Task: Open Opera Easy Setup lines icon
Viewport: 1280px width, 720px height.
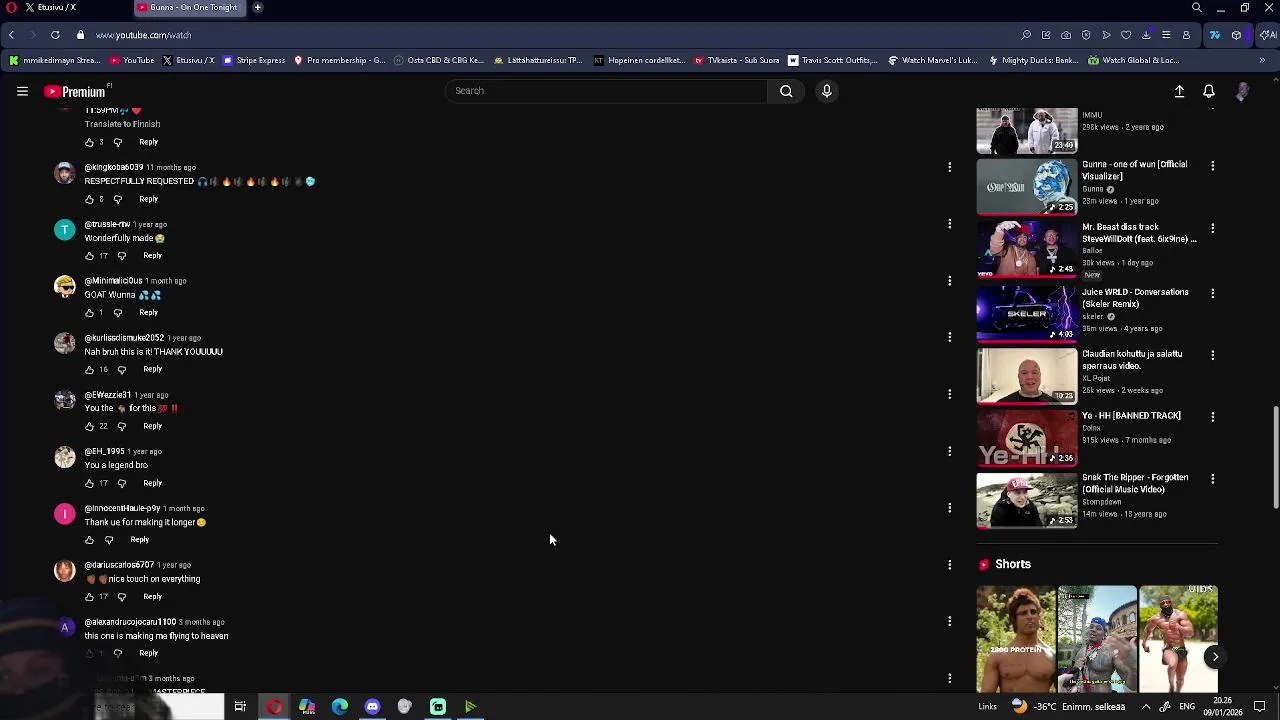Action: click(x=1166, y=35)
